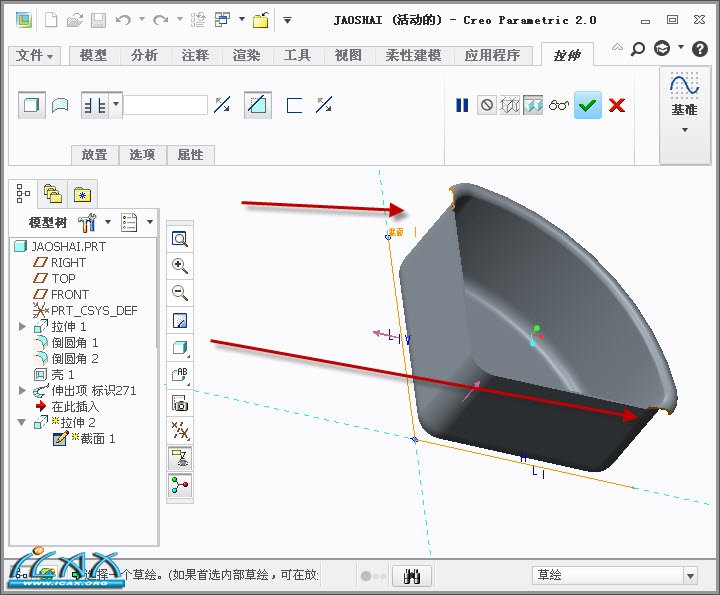Click the glasses feature preview icon
720x595 pixels.
coord(559,106)
